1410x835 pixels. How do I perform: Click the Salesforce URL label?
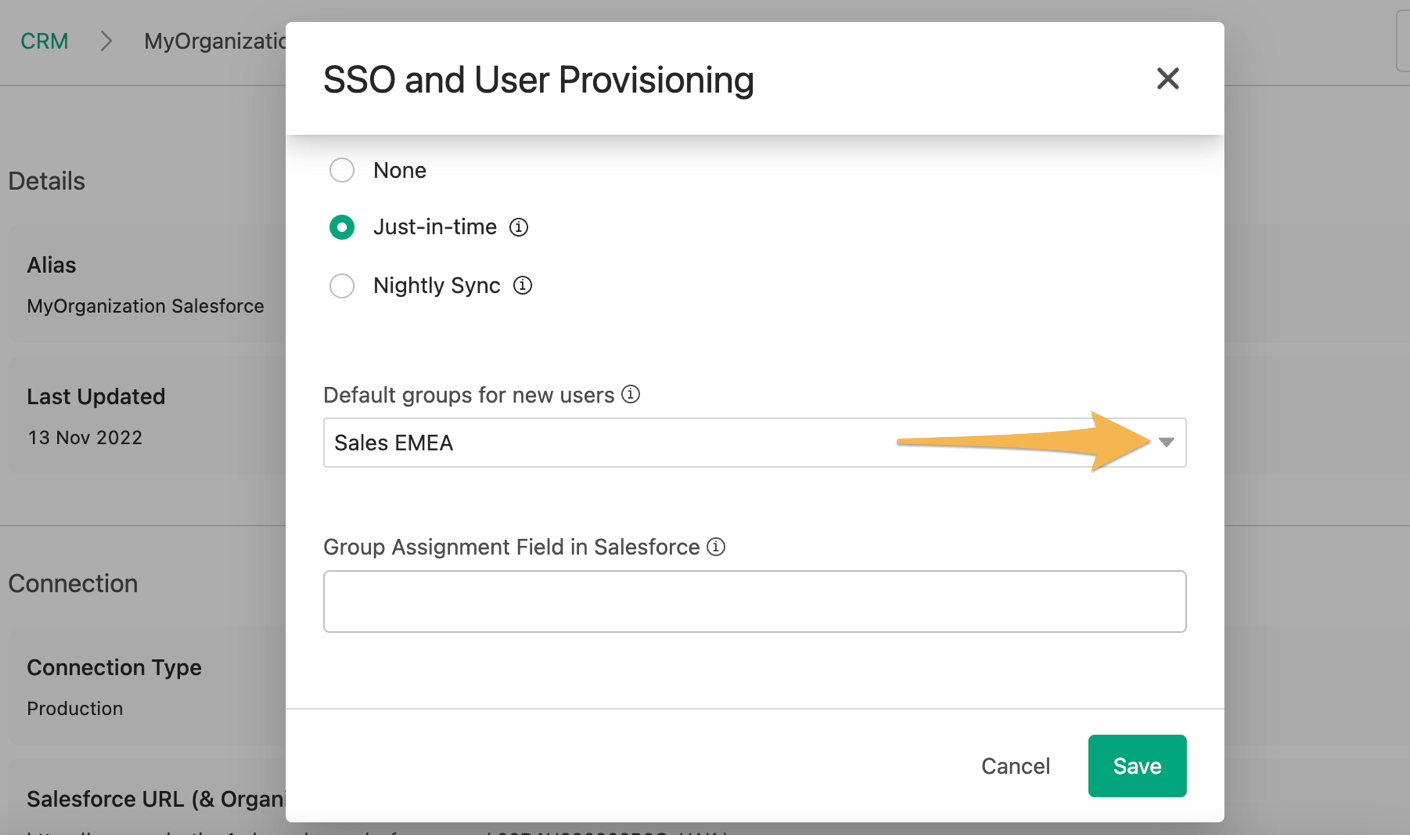156,799
